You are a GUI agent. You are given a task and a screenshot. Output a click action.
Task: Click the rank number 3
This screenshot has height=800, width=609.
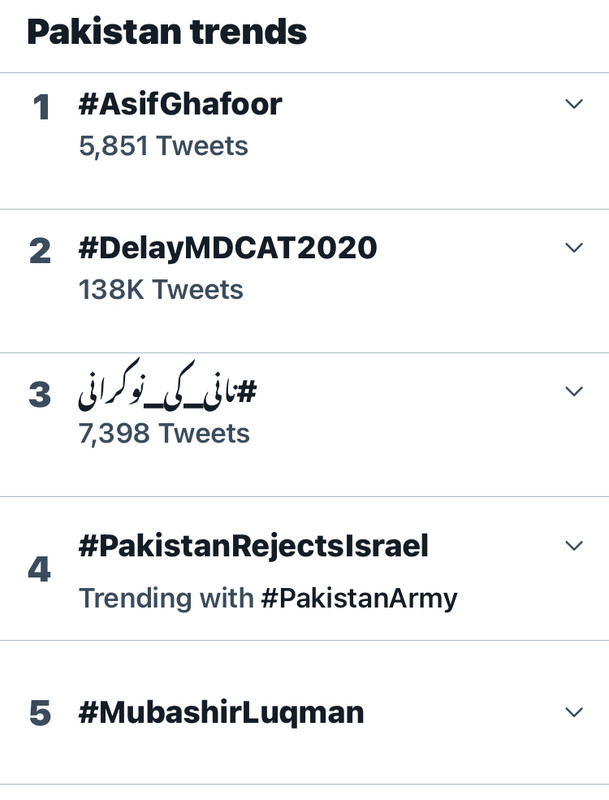40,395
